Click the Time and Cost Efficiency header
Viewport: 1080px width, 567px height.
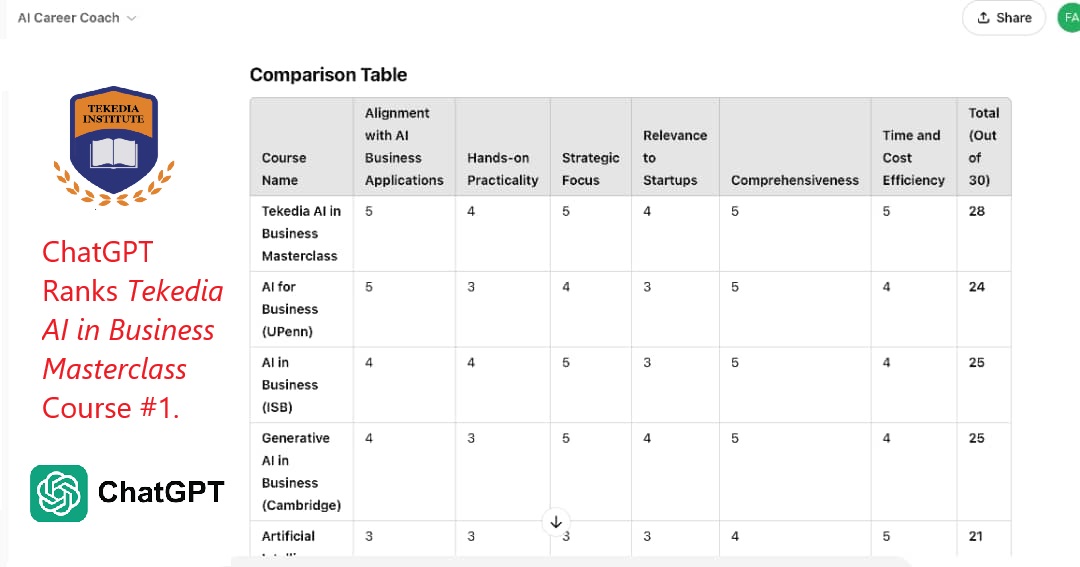coord(913,158)
